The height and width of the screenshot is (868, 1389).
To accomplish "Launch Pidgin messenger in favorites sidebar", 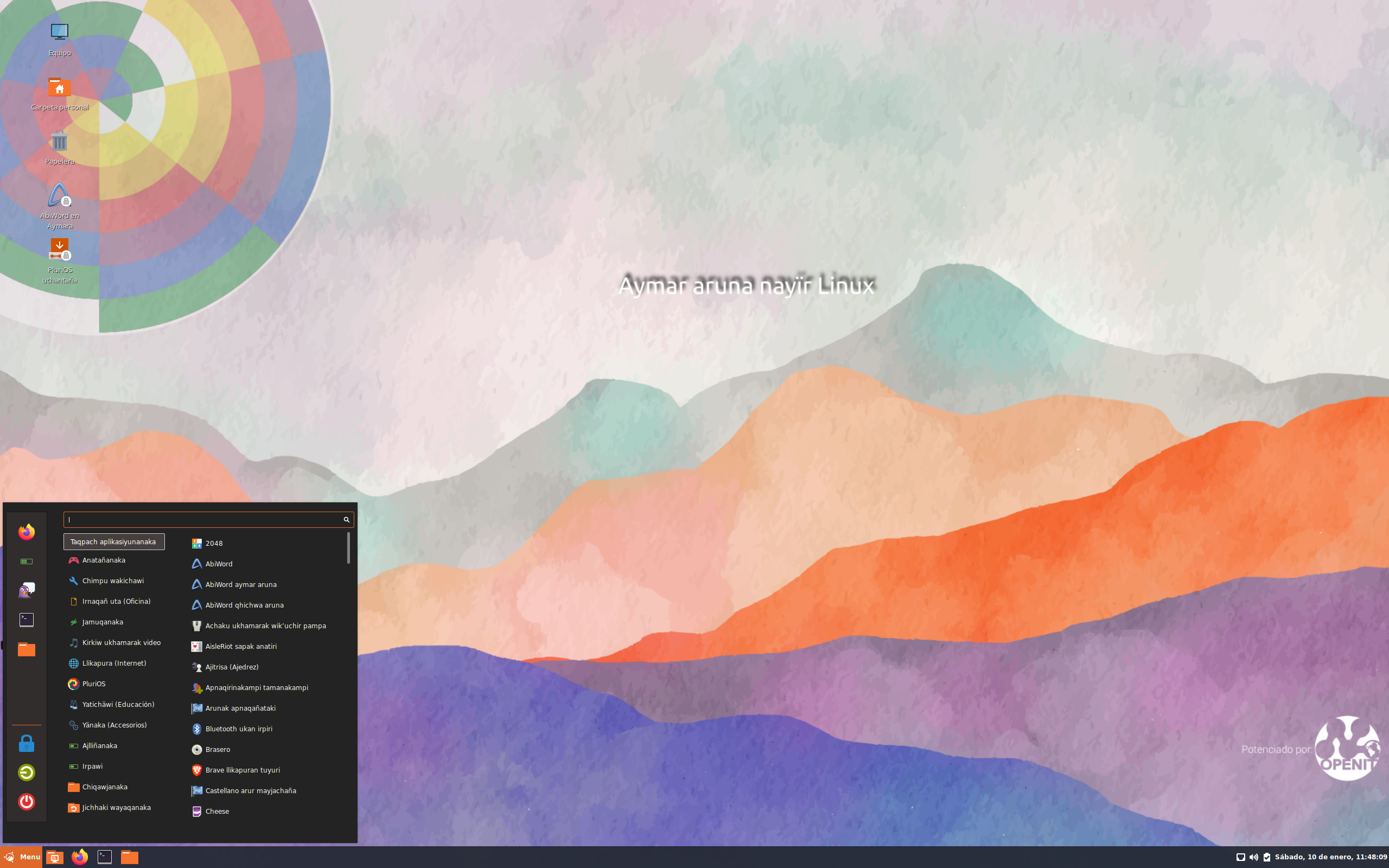I will [27, 590].
